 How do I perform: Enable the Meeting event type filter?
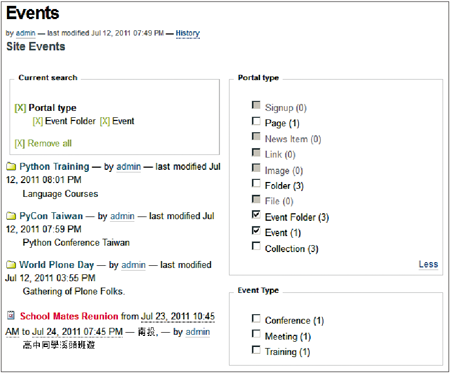pos(256,334)
